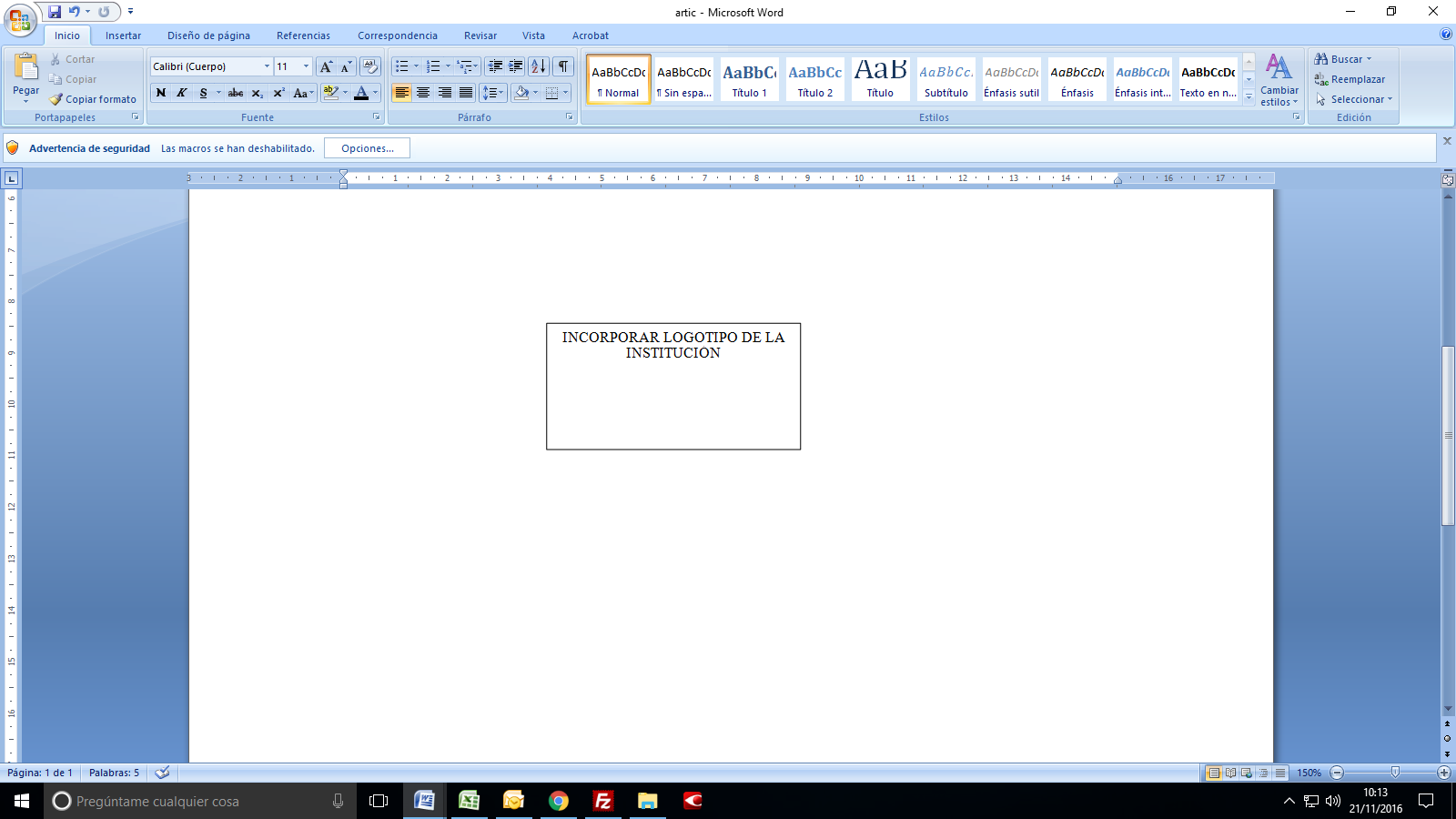Open line spacing options

pyautogui.click(x=492, y=93)
